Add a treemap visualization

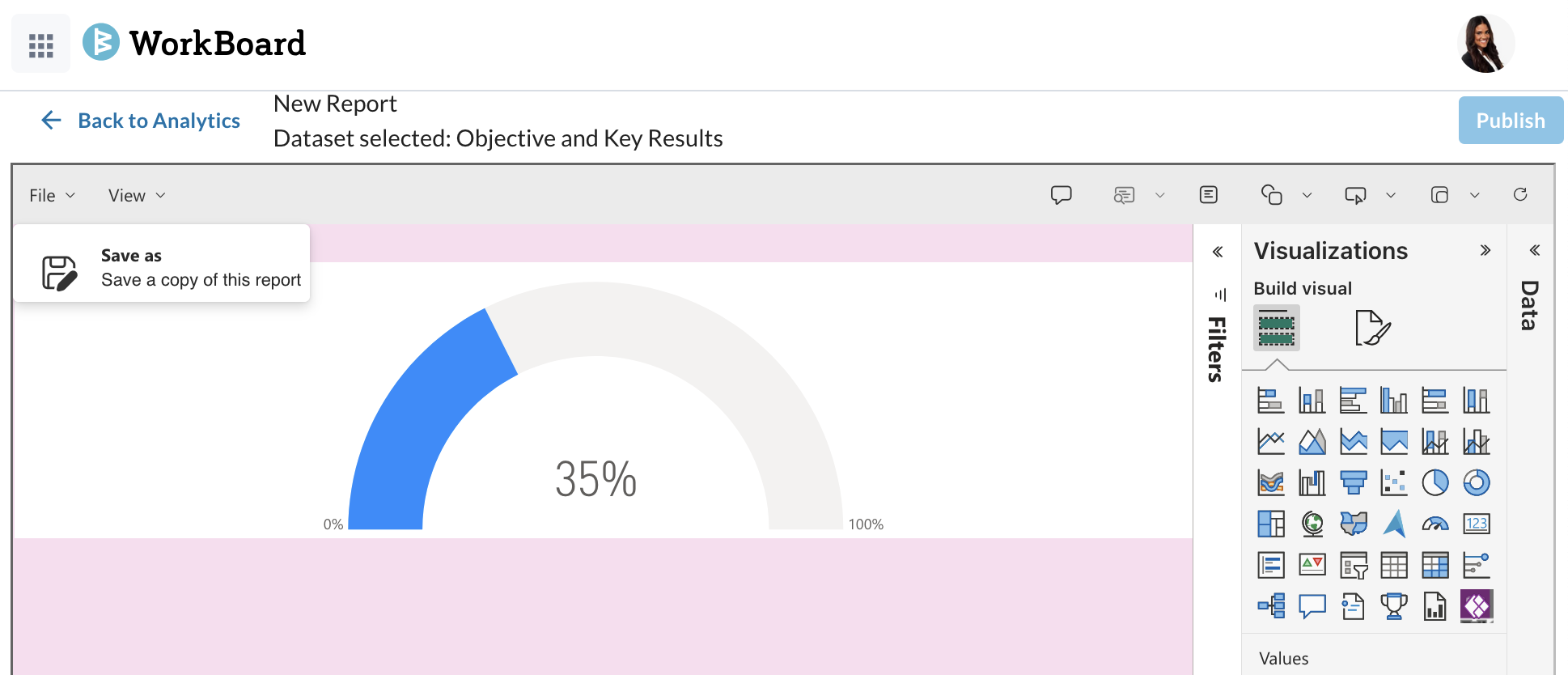pyautogui.click(x=1270, y=524)
